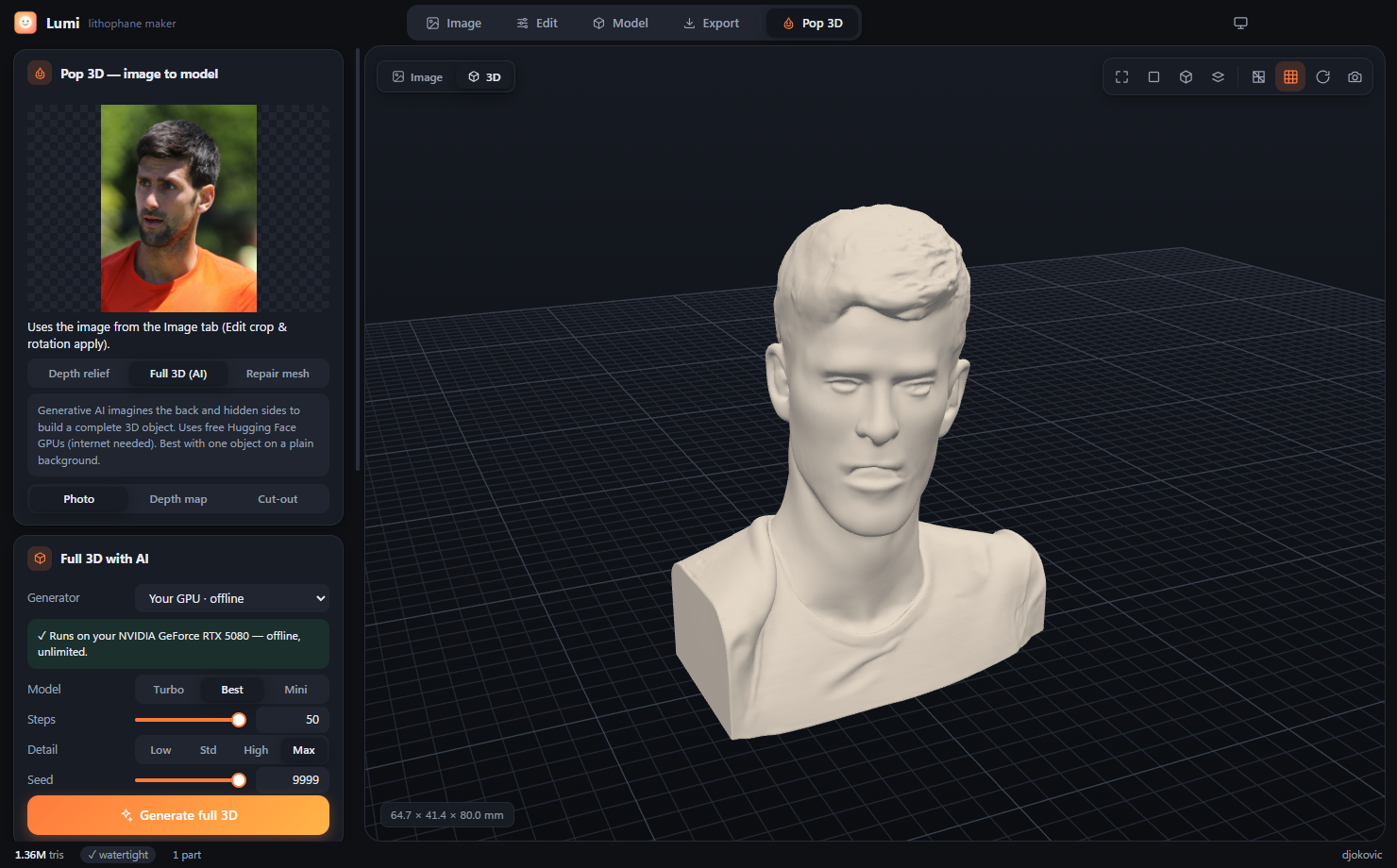
Task: Select Repair mesh mode
Action: pos(278,374)
